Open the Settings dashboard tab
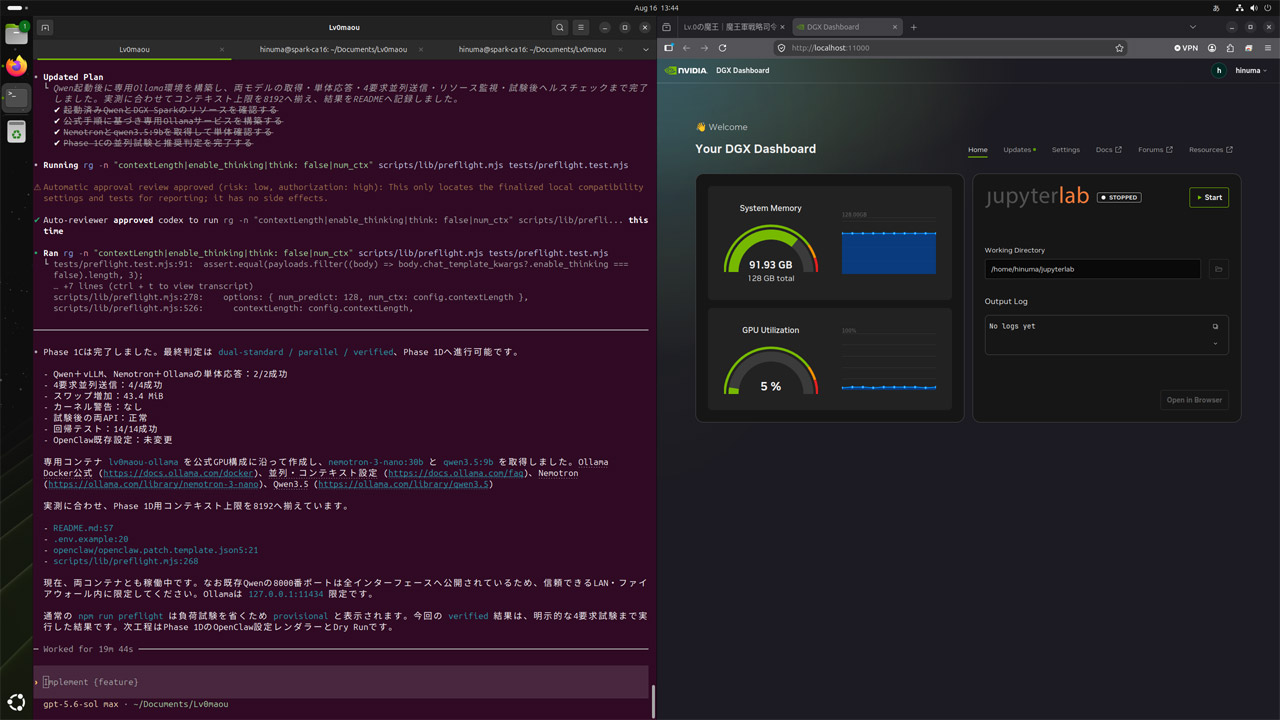The height and width of the screenshot is (720, 1280). tap(1066, 150)
